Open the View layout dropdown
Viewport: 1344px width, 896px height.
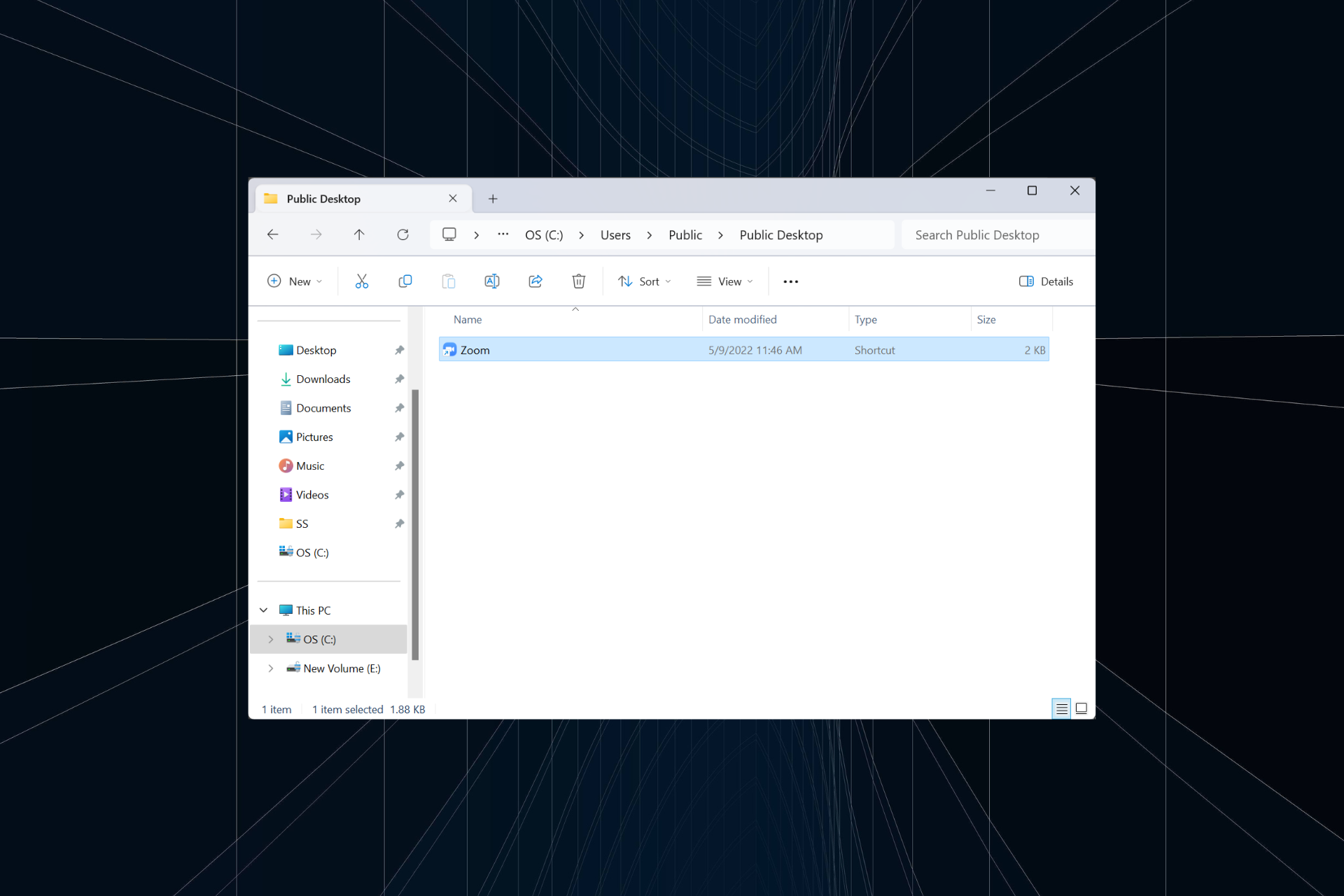pyautogui.click(x=725, y=281)
